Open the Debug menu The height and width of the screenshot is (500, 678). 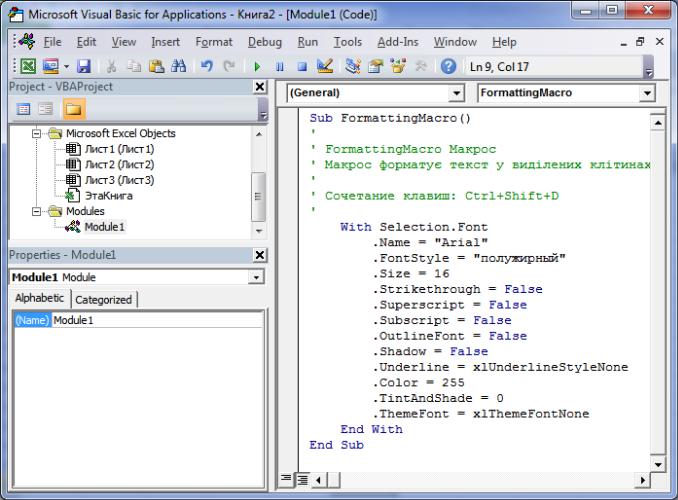coord(265,42)
